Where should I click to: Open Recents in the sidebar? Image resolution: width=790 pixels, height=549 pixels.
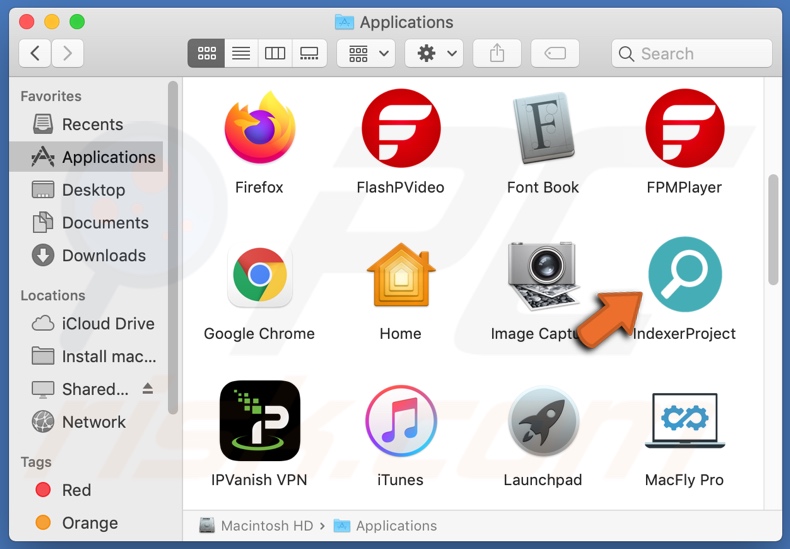point(86,124)
